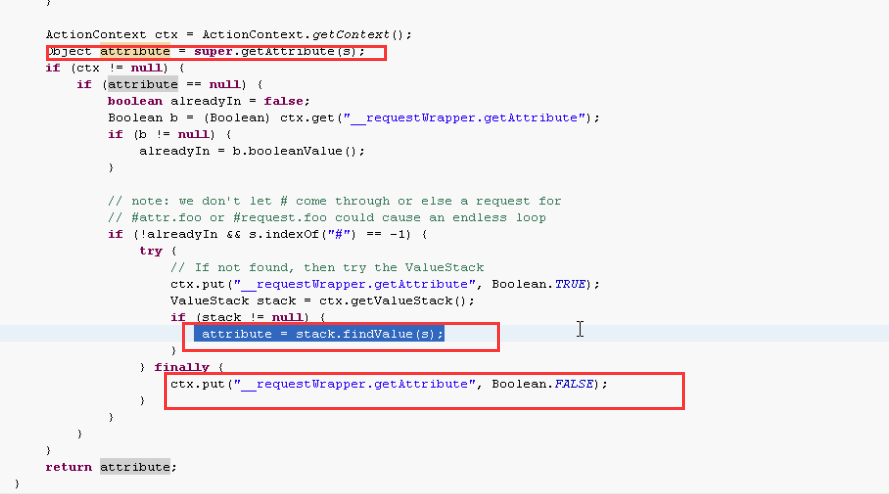Click the 'if (b != null) {' line
The image size is (889, 494).
tap(170, 134)
